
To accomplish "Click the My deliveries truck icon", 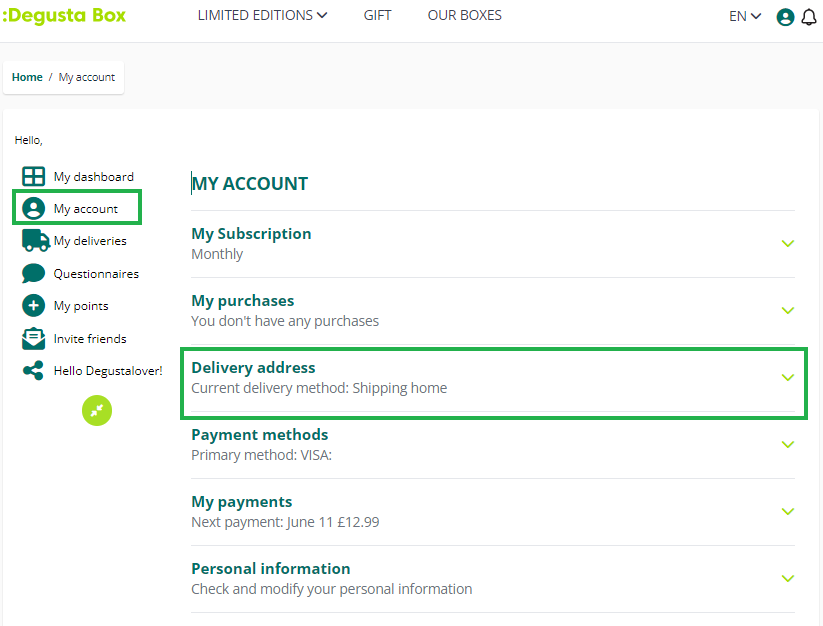I will click(x=35, y=241).
